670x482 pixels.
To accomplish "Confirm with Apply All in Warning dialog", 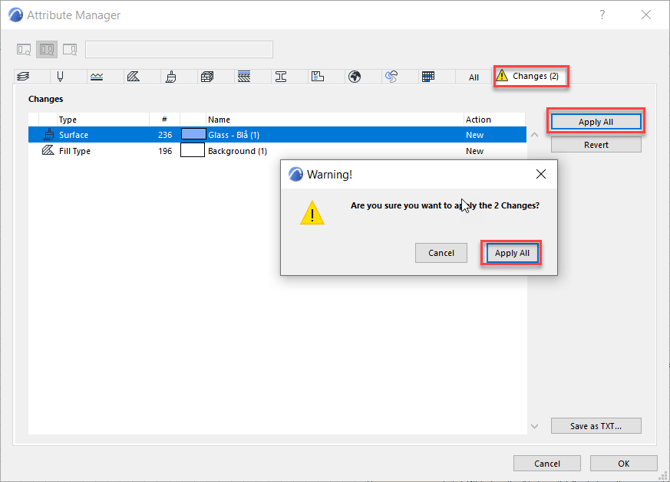I will click(512, 253).
